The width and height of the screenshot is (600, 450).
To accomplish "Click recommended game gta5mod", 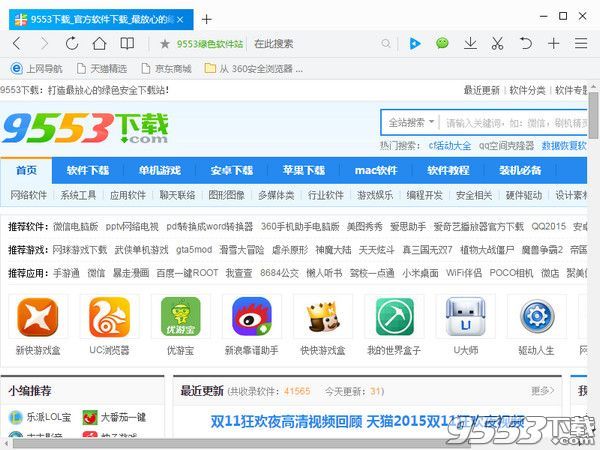I will (194, 250).
